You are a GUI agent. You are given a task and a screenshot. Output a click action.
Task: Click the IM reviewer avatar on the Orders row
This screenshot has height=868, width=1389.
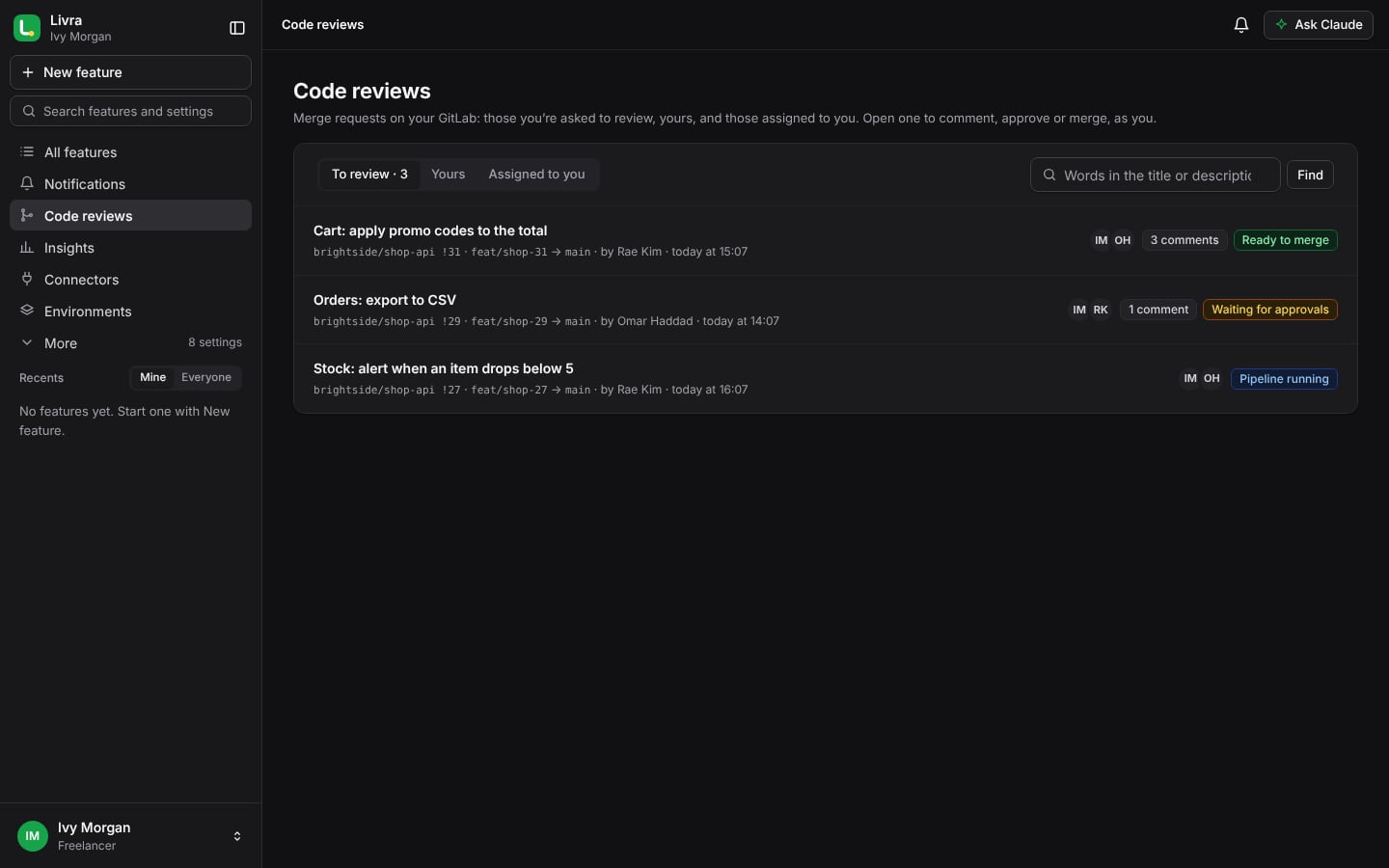[1079, 310]
